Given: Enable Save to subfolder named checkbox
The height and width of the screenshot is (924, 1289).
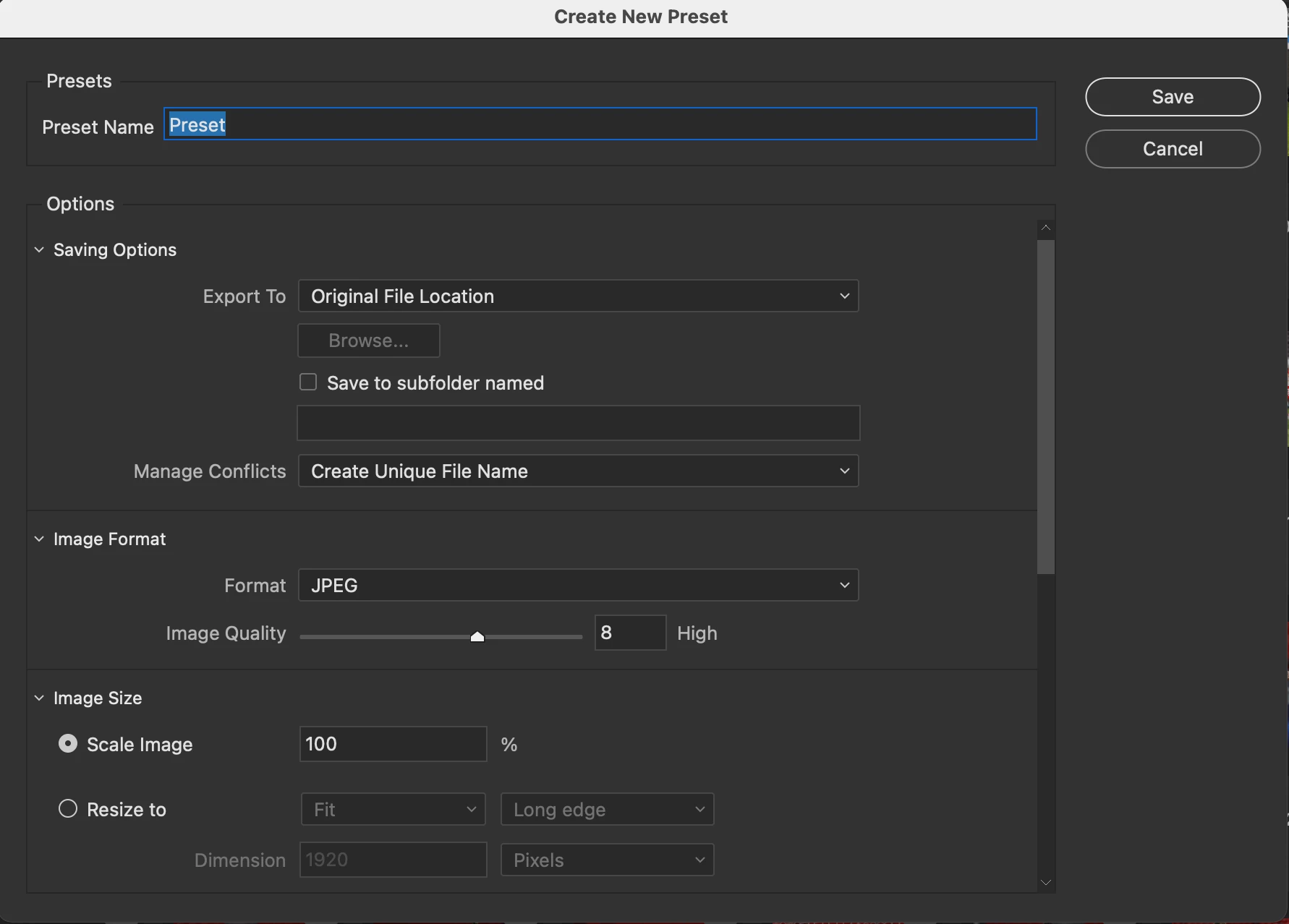Looking at the screenshot, I should tap(308, 382).
